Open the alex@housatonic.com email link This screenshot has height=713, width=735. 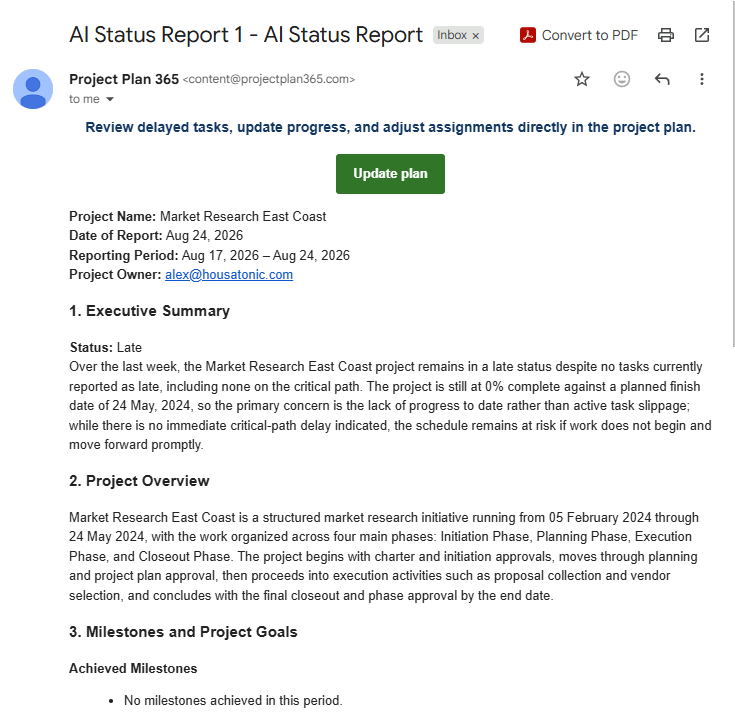[229, 275]
